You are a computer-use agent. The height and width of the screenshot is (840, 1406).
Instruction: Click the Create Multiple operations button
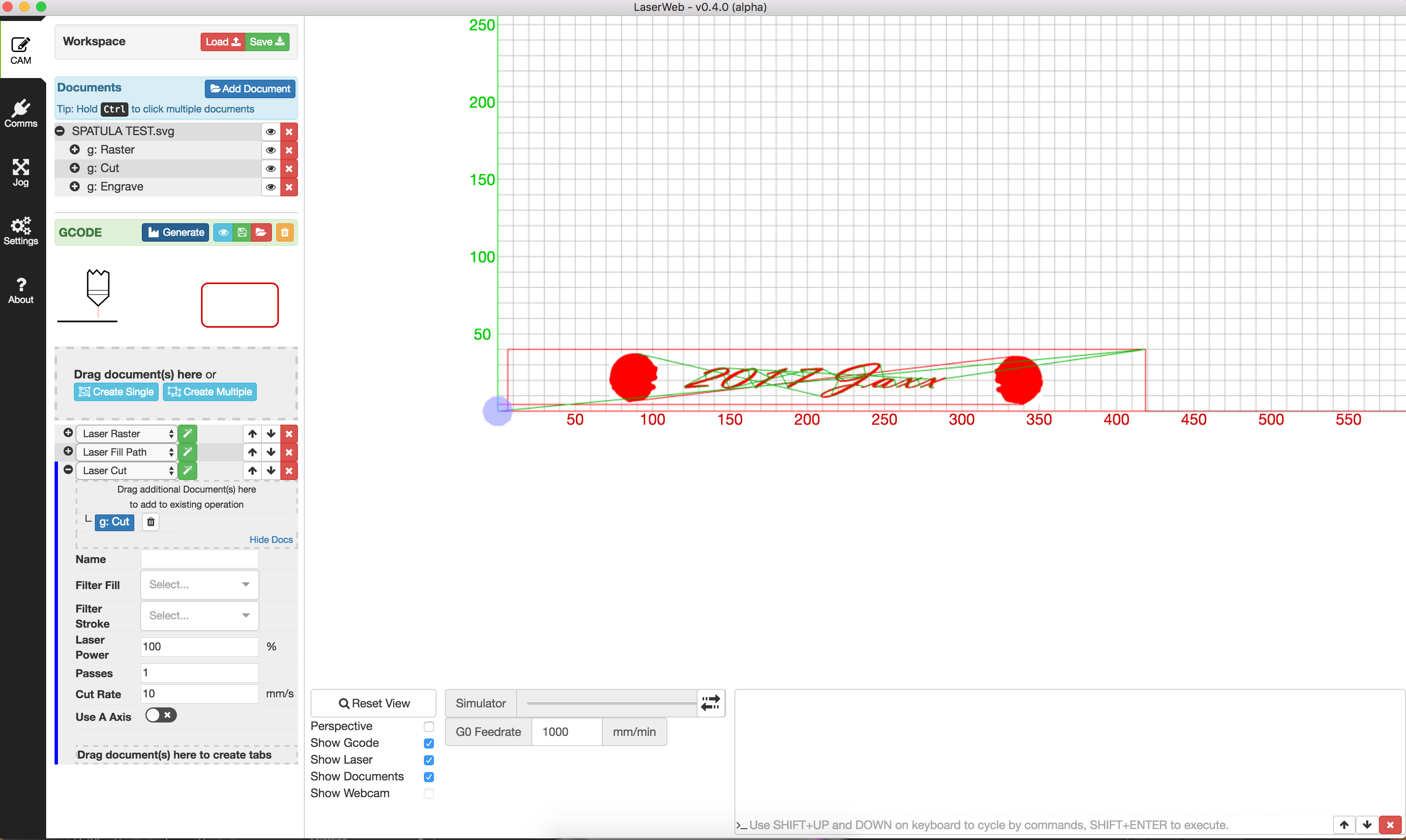(210, 392)
